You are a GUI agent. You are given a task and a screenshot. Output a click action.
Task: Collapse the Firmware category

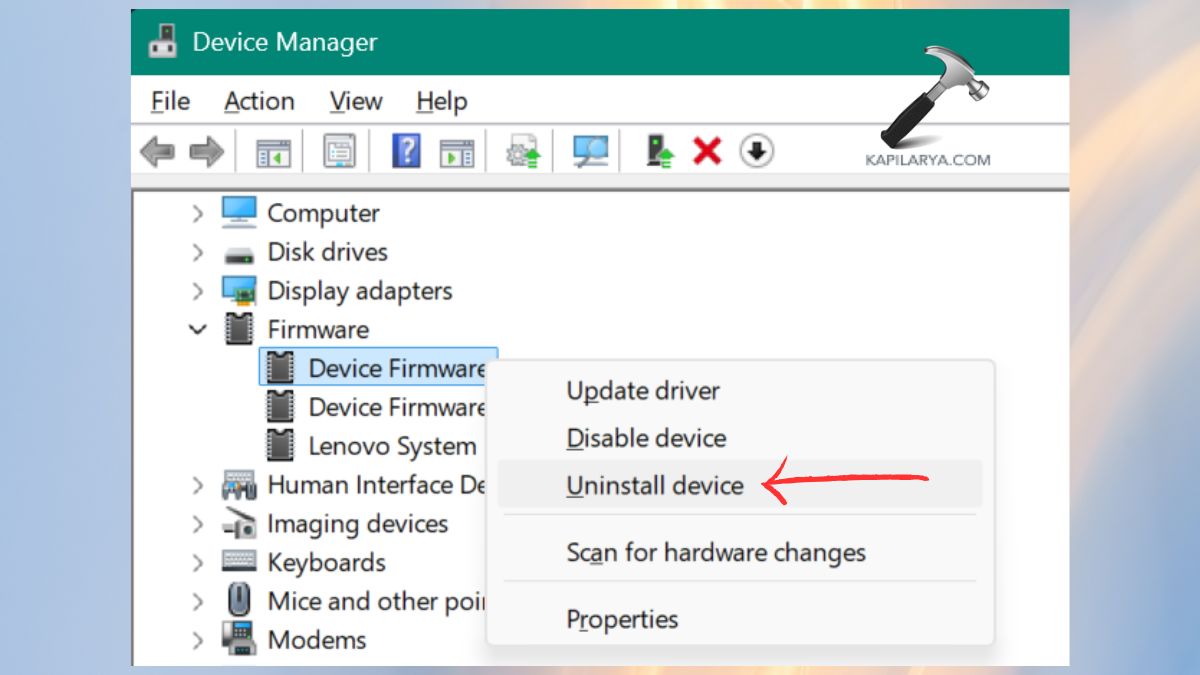pyautogui.click(x=197, y=329)
